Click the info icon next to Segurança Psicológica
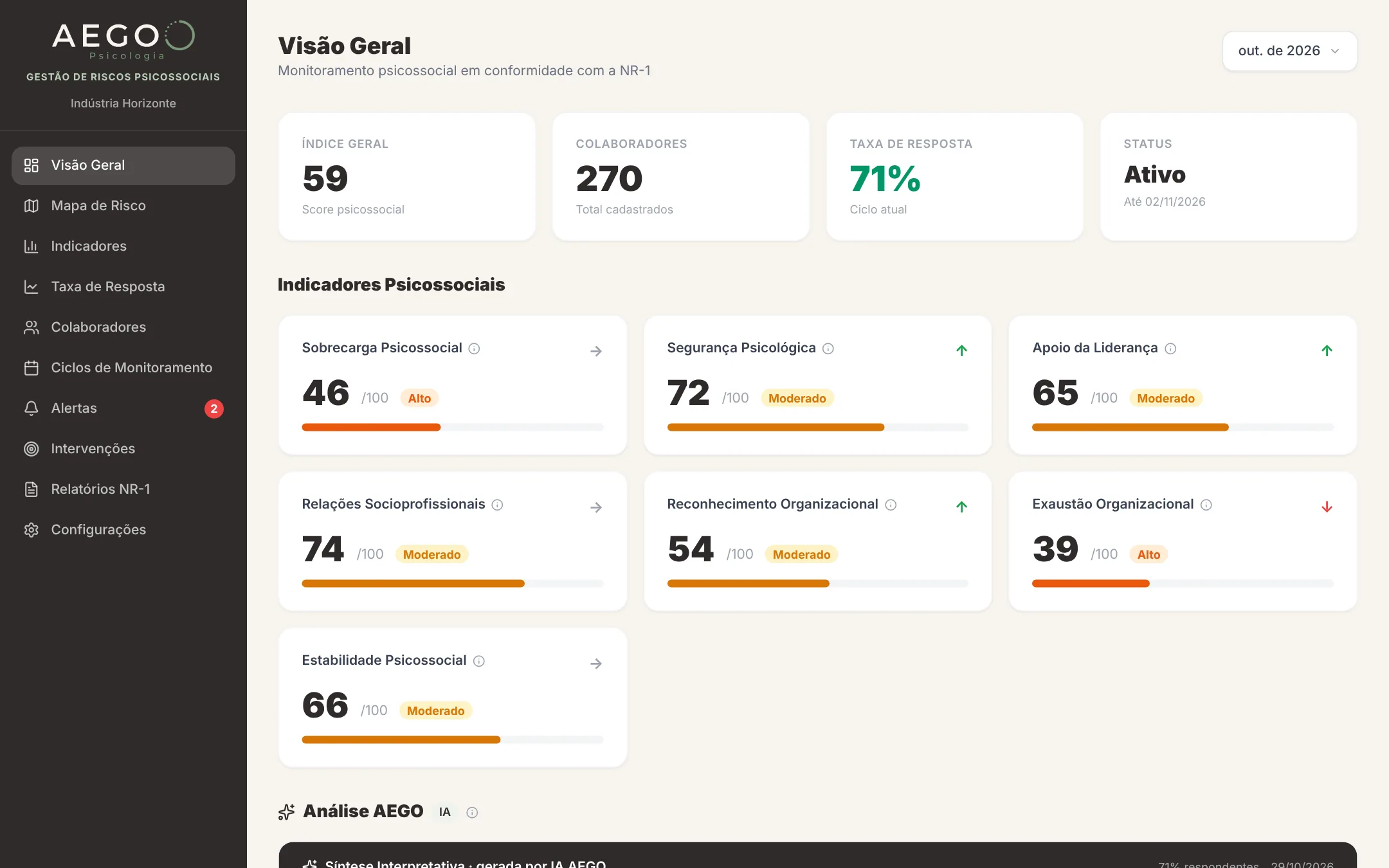The image size is (1389, 868). [x=828, y=348]
